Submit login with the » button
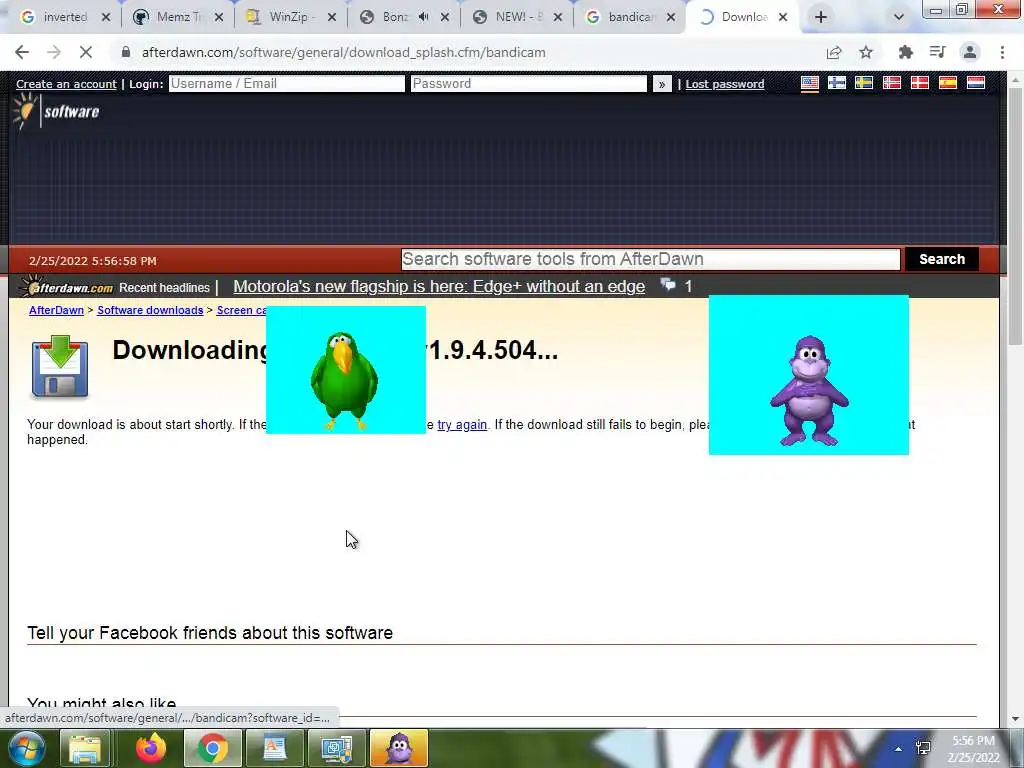The width and height of the screenshot is (1024, 768). point(662,84)
